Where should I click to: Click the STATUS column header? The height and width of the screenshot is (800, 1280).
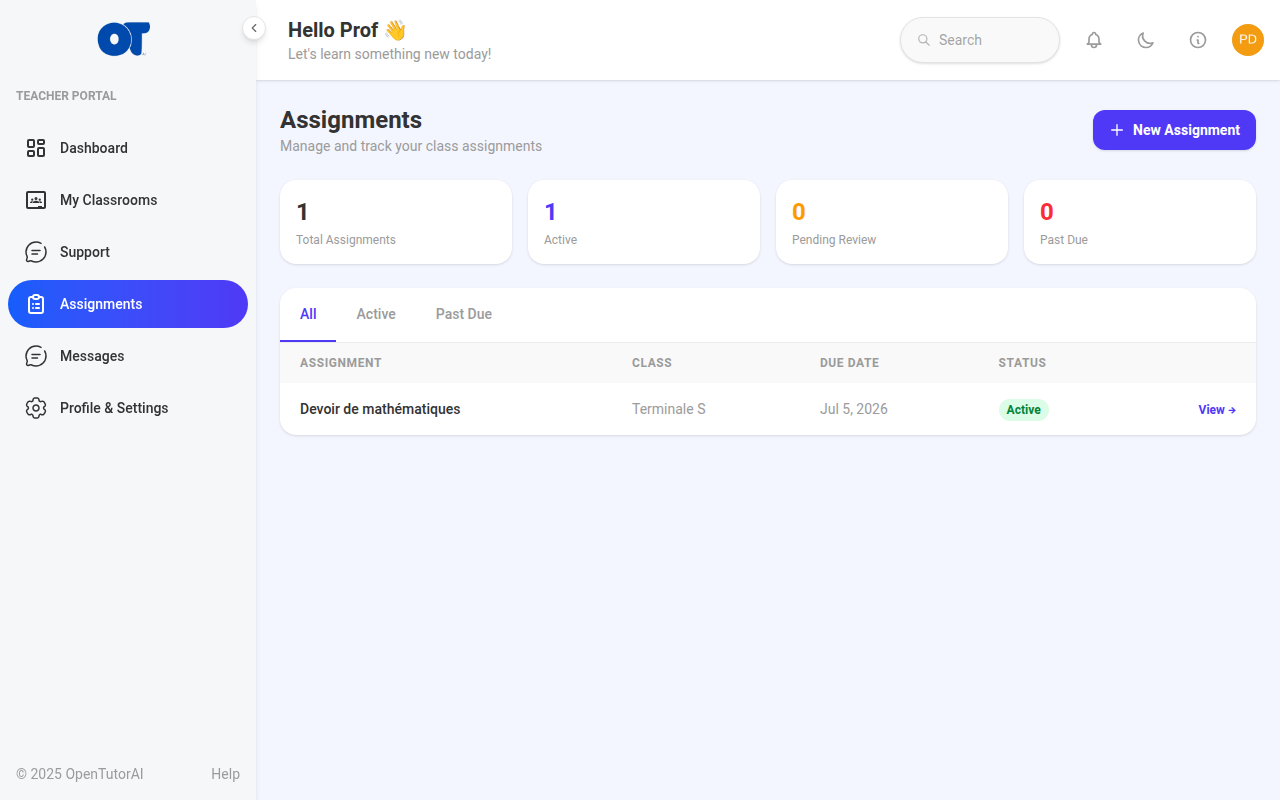tap(1022, 363)
